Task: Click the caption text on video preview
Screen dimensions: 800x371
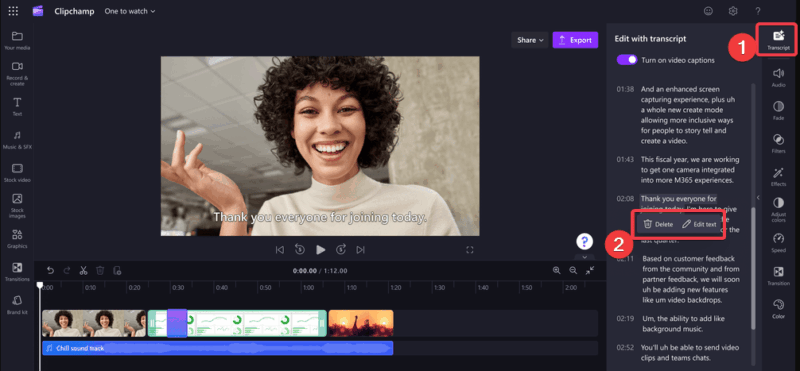Action: tap(320, 217)
